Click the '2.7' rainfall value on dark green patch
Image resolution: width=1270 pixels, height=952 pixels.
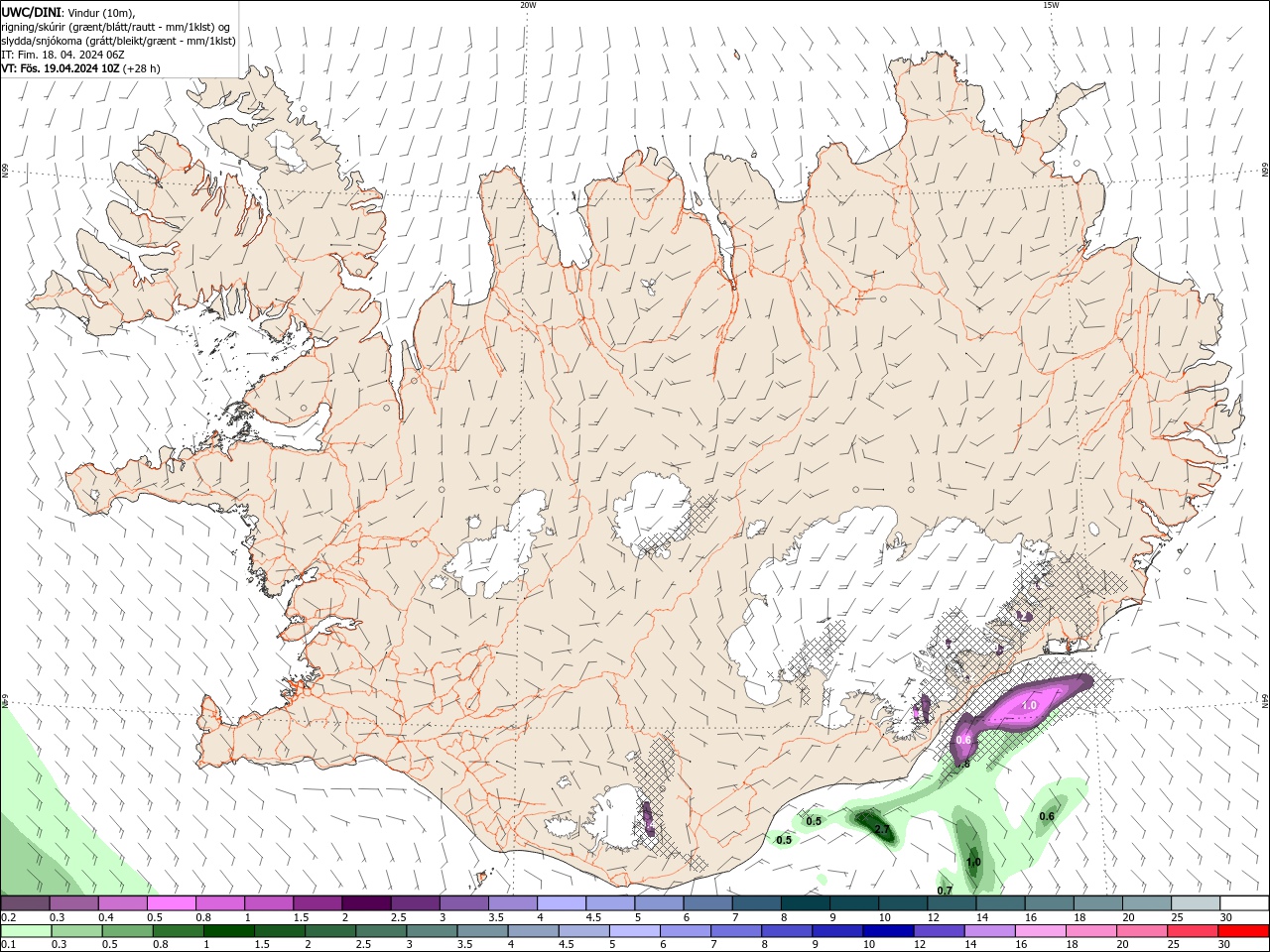881,828
